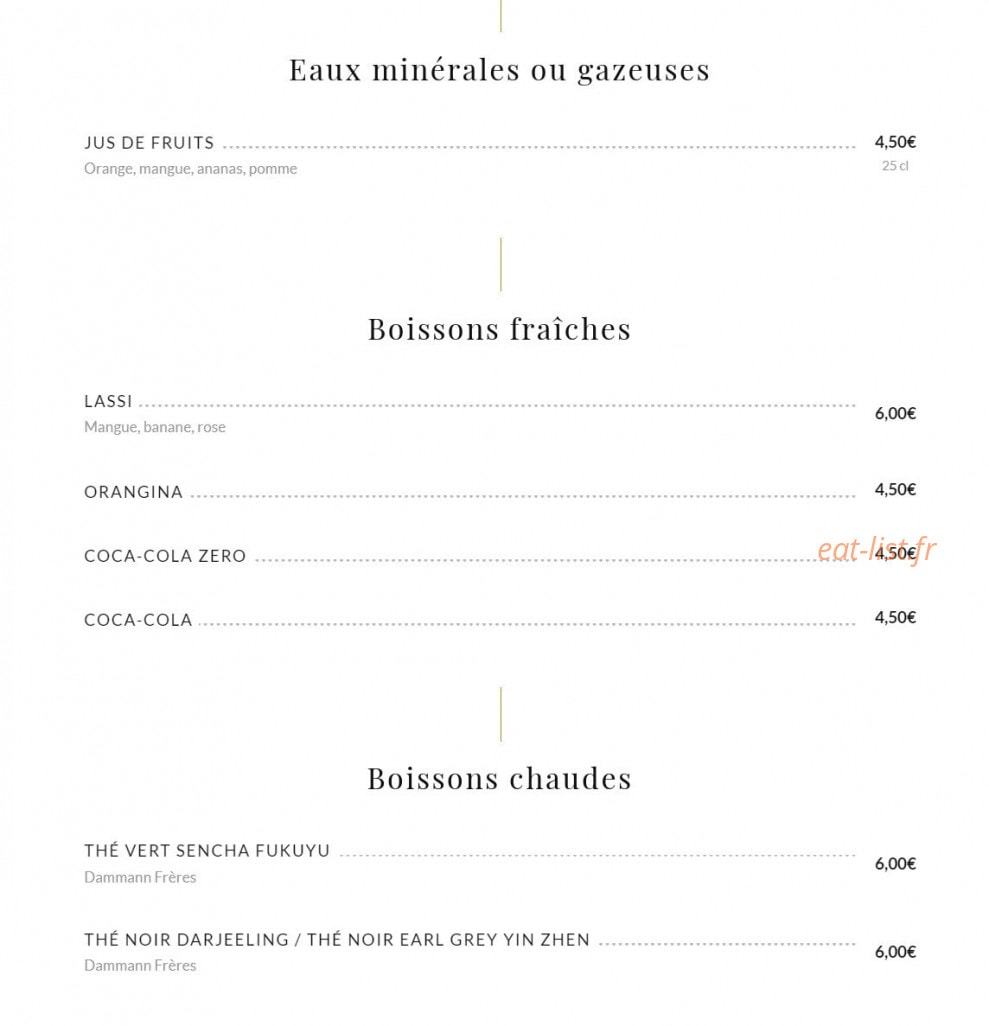The image size is (989, 1026).
Task: Click the 25 cl volume label
Action: (895, 166)
